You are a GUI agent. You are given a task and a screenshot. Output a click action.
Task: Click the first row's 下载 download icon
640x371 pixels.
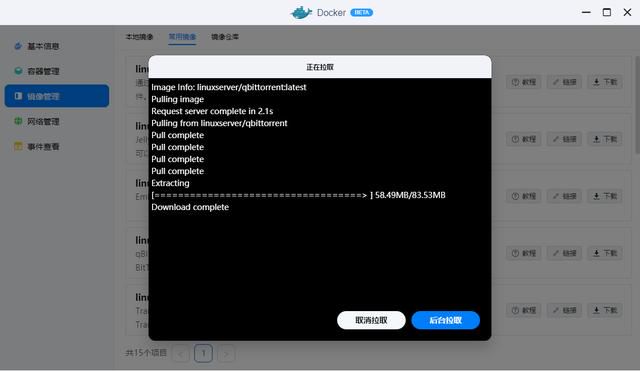597,82
